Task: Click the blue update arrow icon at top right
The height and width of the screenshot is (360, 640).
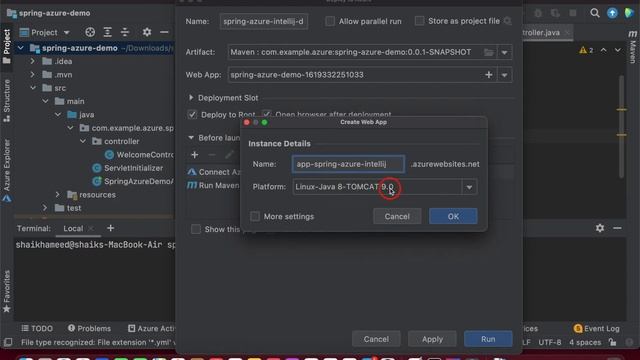Action: tap(612, 13)
